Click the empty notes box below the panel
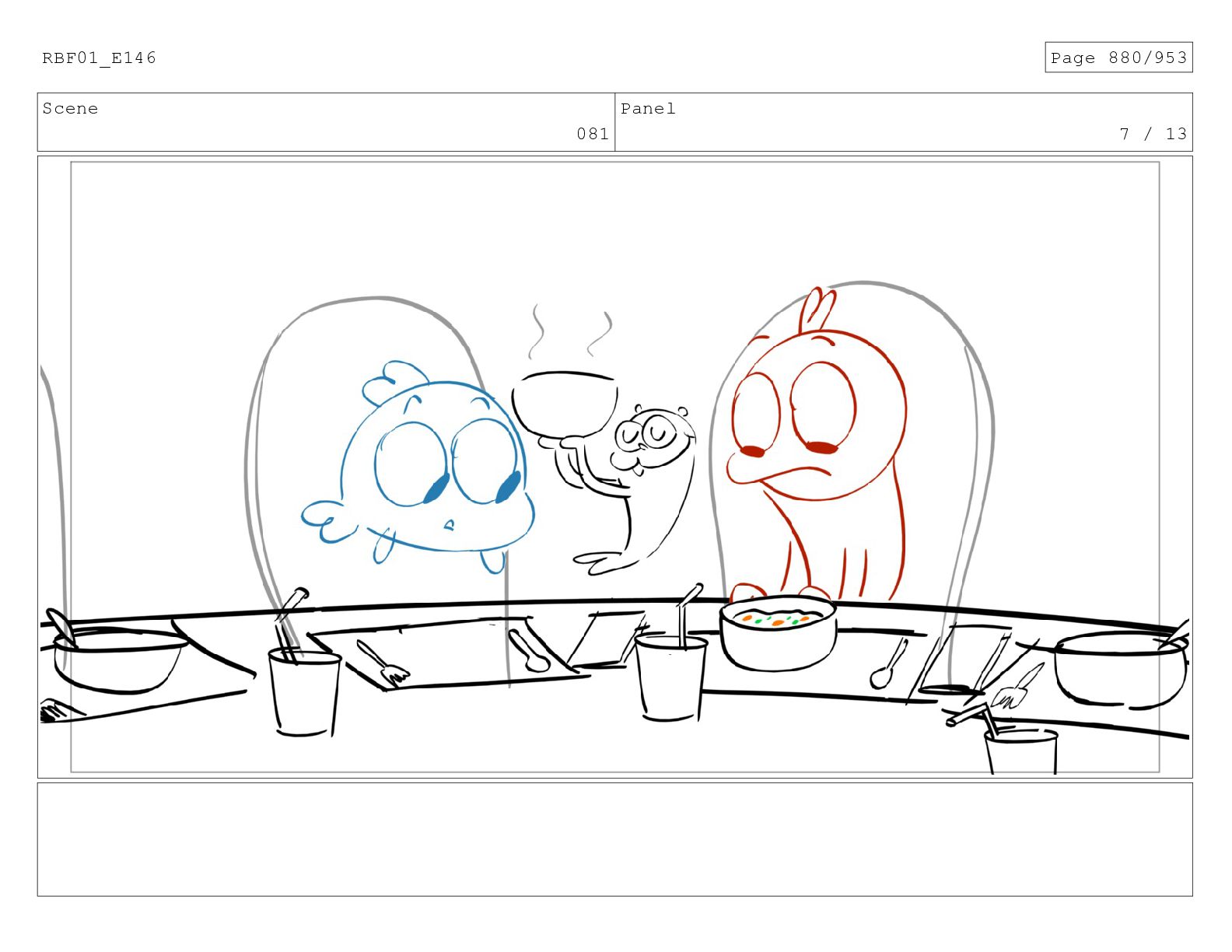The width and height of the screenshot is (1232, 952). pos(614,839)
